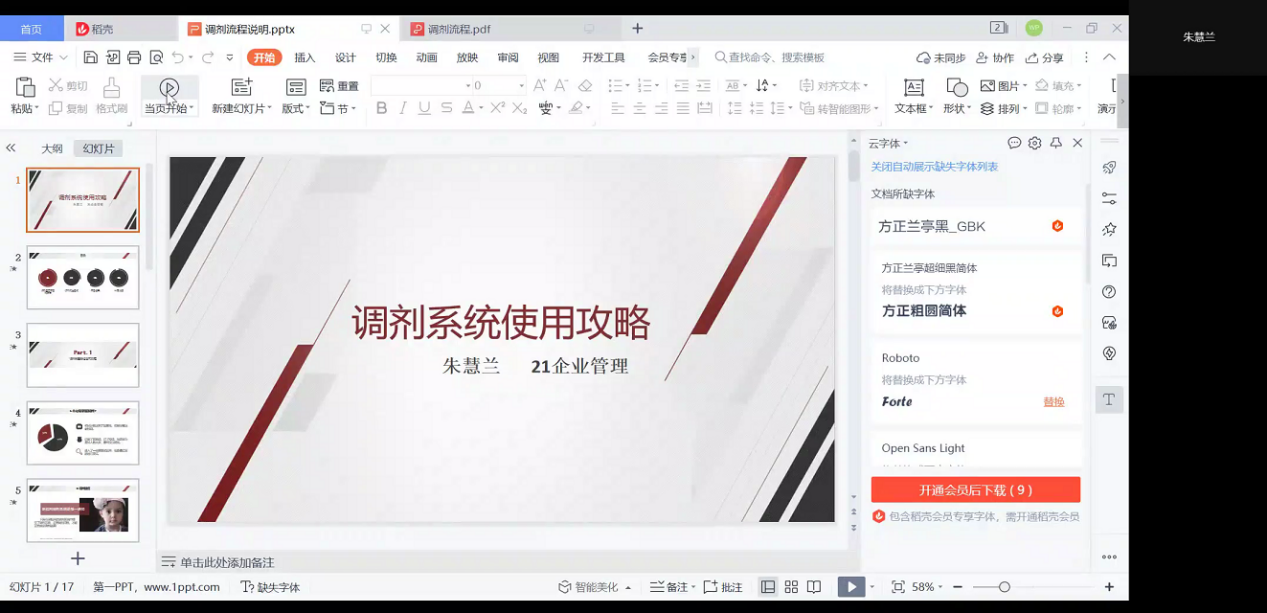The height and width of the screenshot is (613, 1267).
Task: Toggle bold formatting button
Action: pos(381,108)
